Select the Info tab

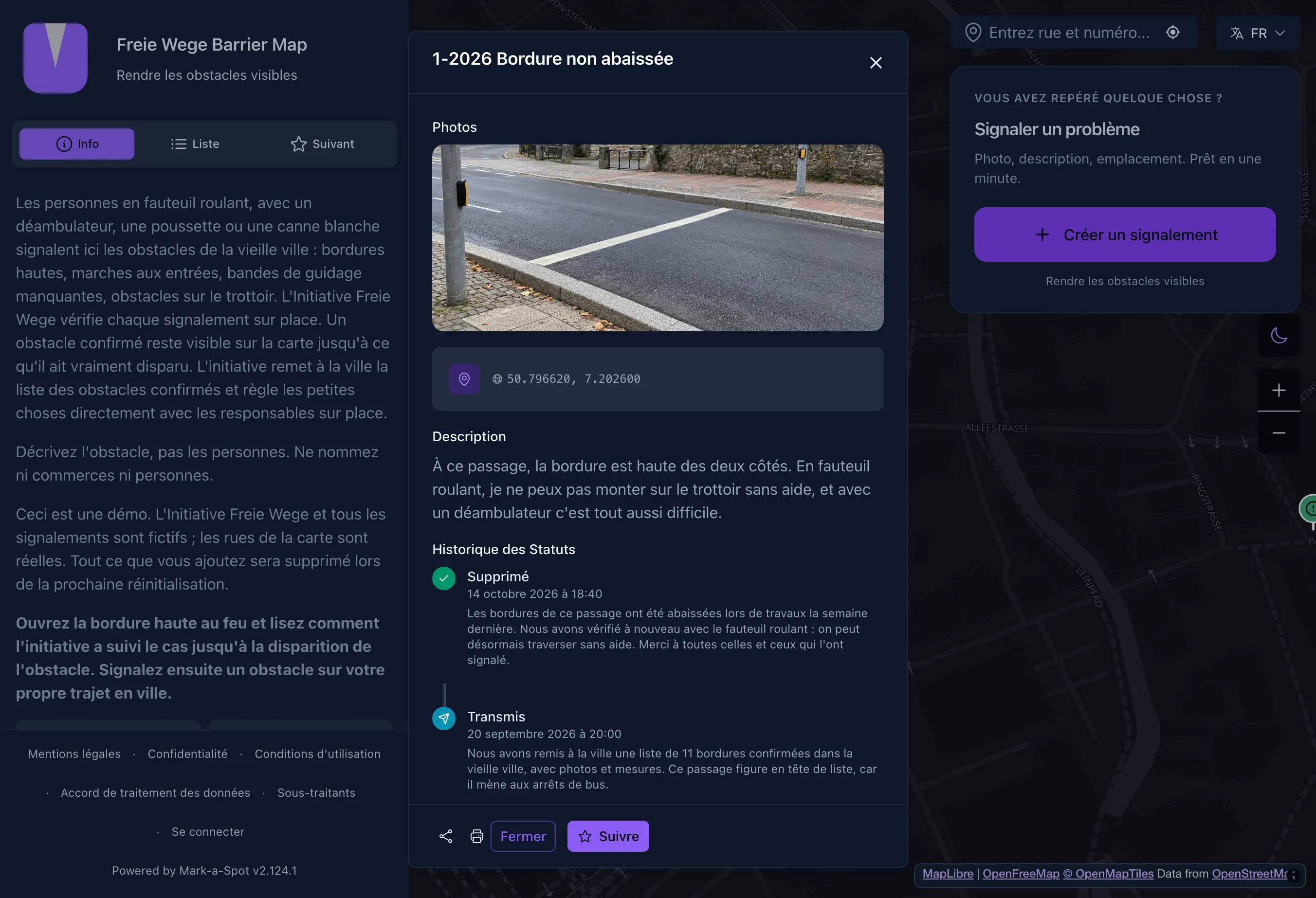pos(77,144)
